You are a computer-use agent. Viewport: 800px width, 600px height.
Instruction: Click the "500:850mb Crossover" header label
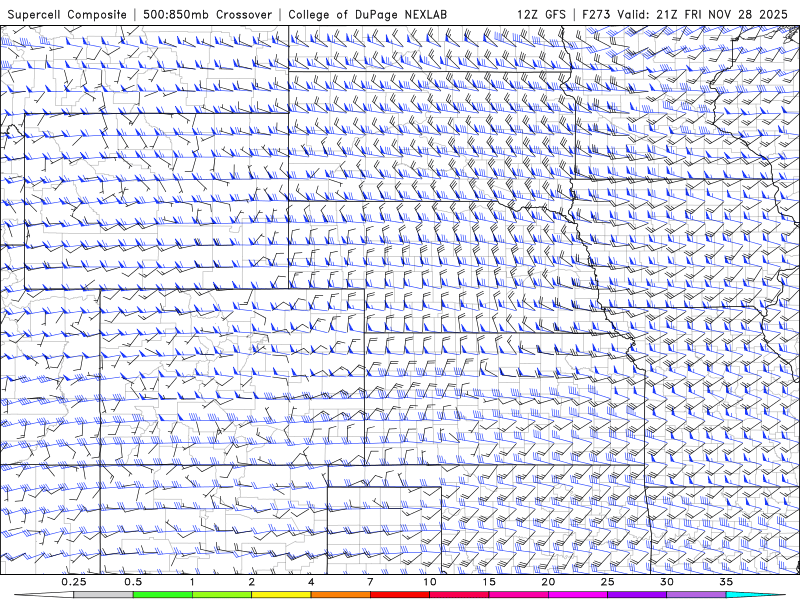208,14
